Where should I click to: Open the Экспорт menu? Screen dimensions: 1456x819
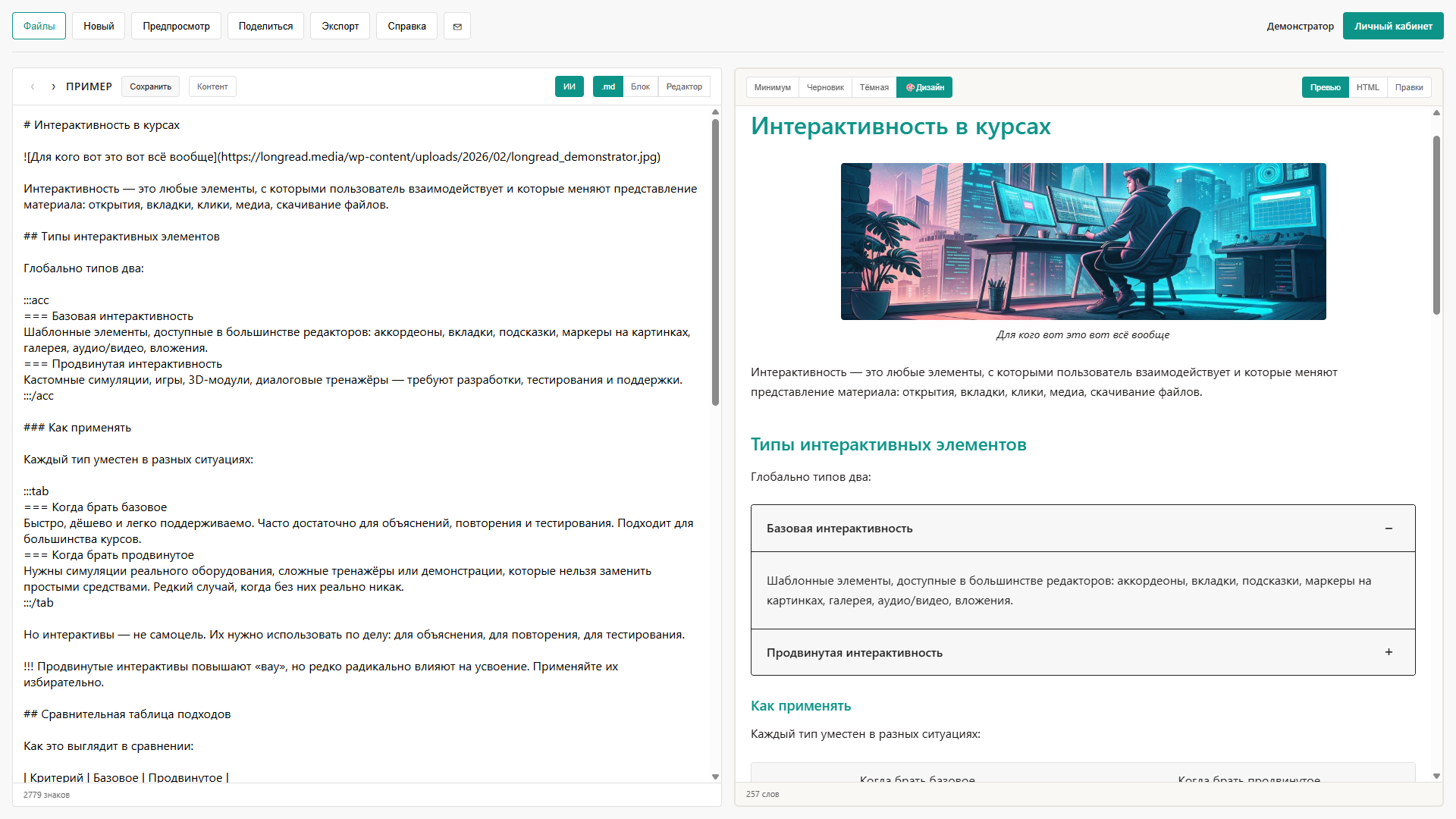click(x=340, y=27)
